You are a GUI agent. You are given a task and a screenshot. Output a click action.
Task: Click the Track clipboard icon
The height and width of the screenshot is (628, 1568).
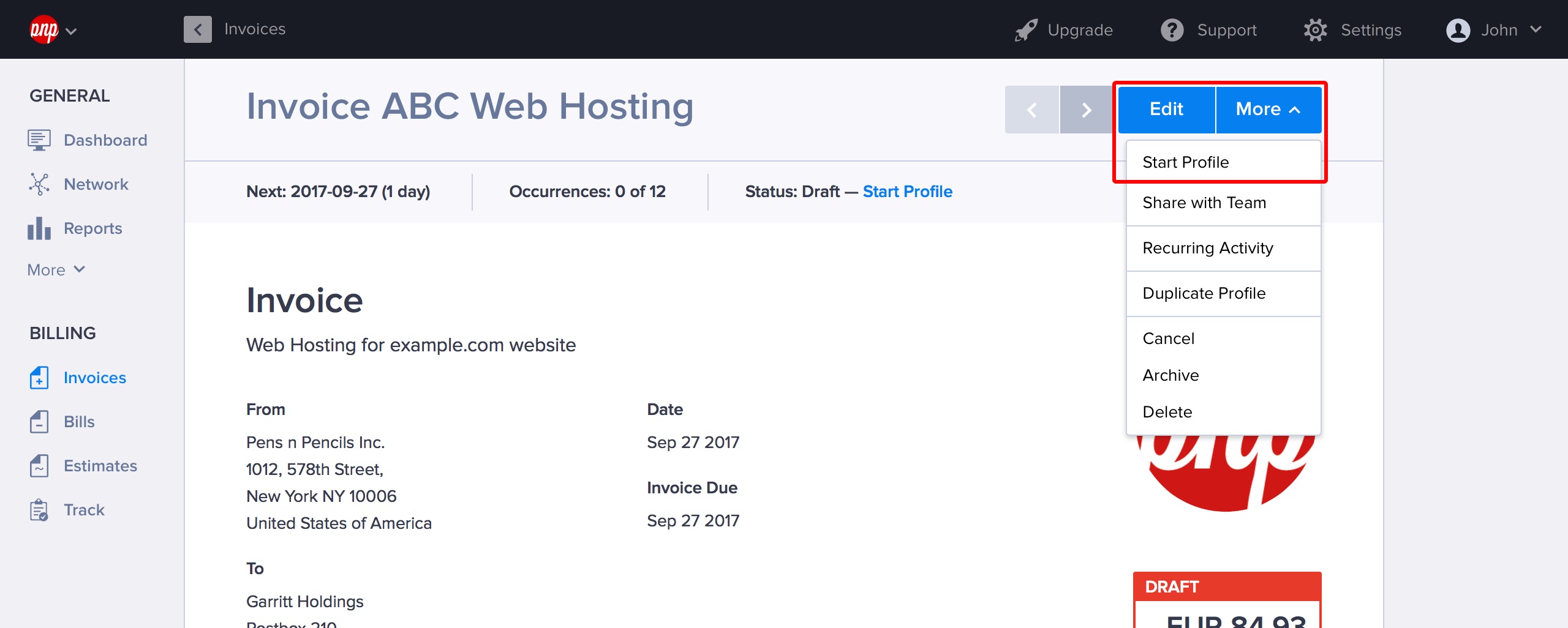point(39,510)
